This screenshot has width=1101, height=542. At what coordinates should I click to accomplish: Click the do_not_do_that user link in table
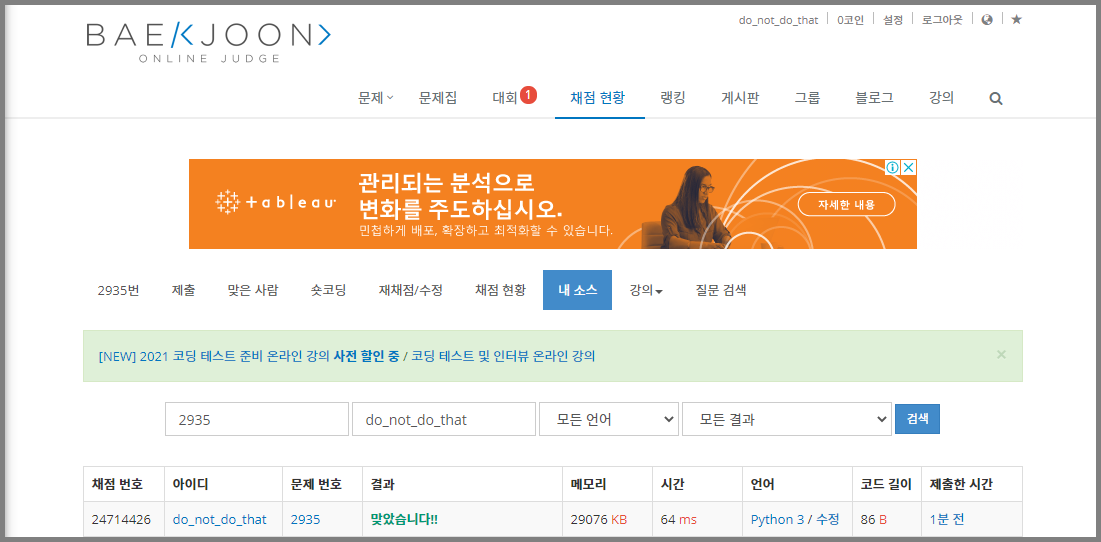(x=220, y=520)
